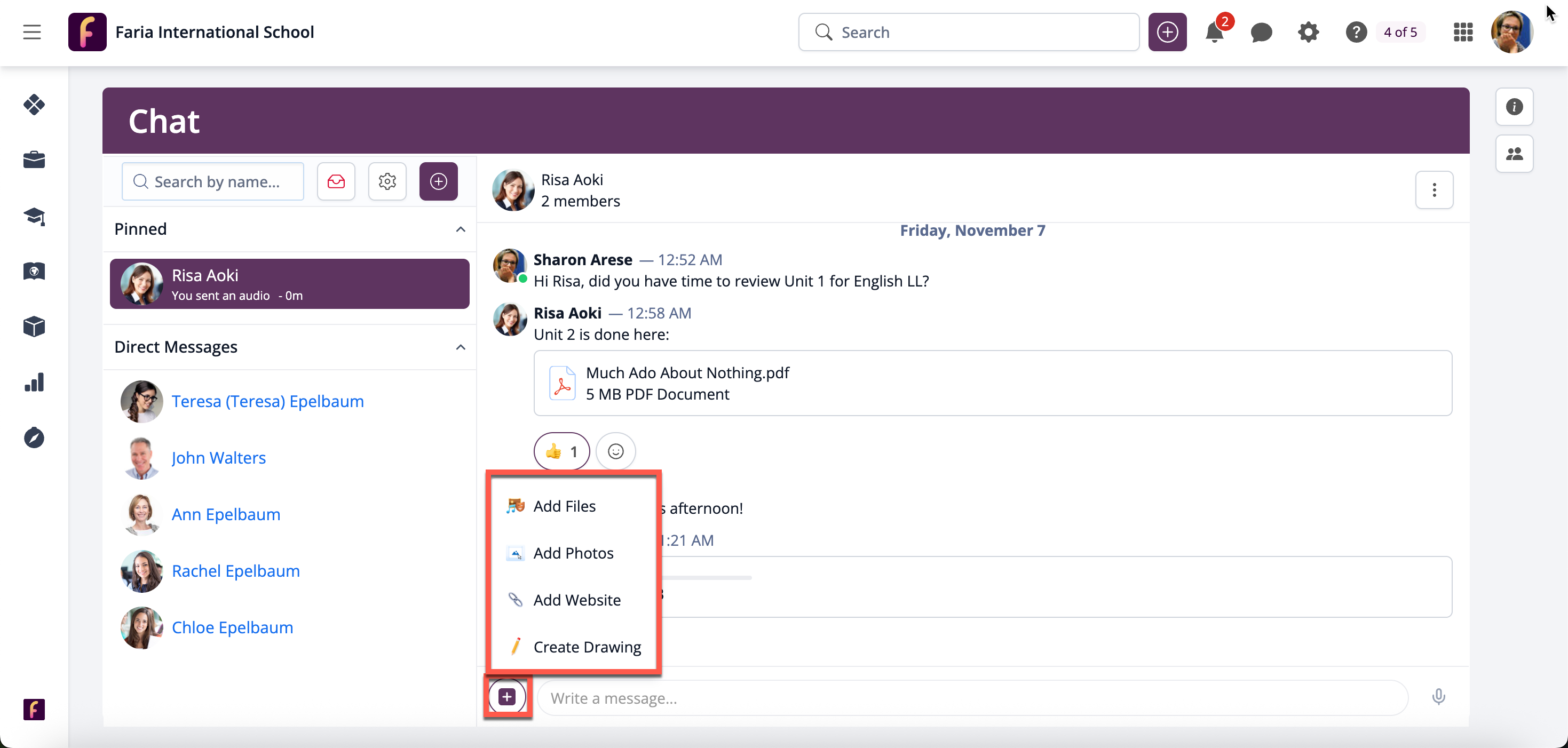Open the apps grid launcher icon
Image resolution: width=1568 pixels, height=748 pixels.
point(1463,32)
